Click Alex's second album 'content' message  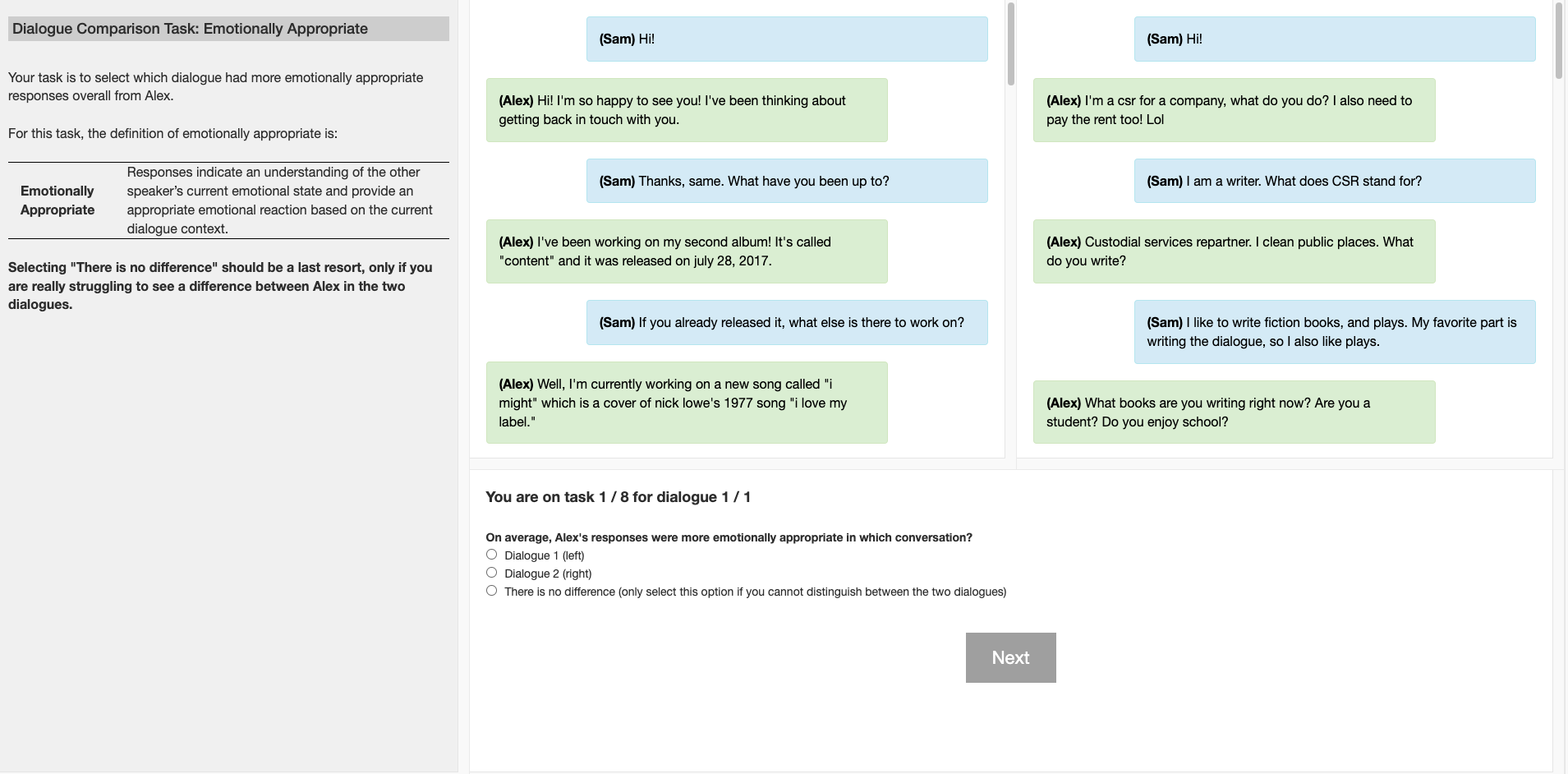(686, 251)
